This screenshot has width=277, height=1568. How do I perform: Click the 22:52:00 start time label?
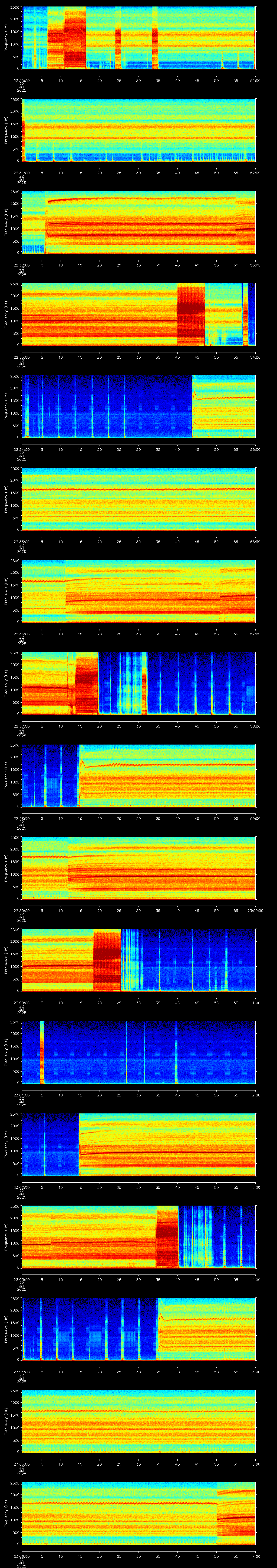pyautogui.click(x=21, y=265)
